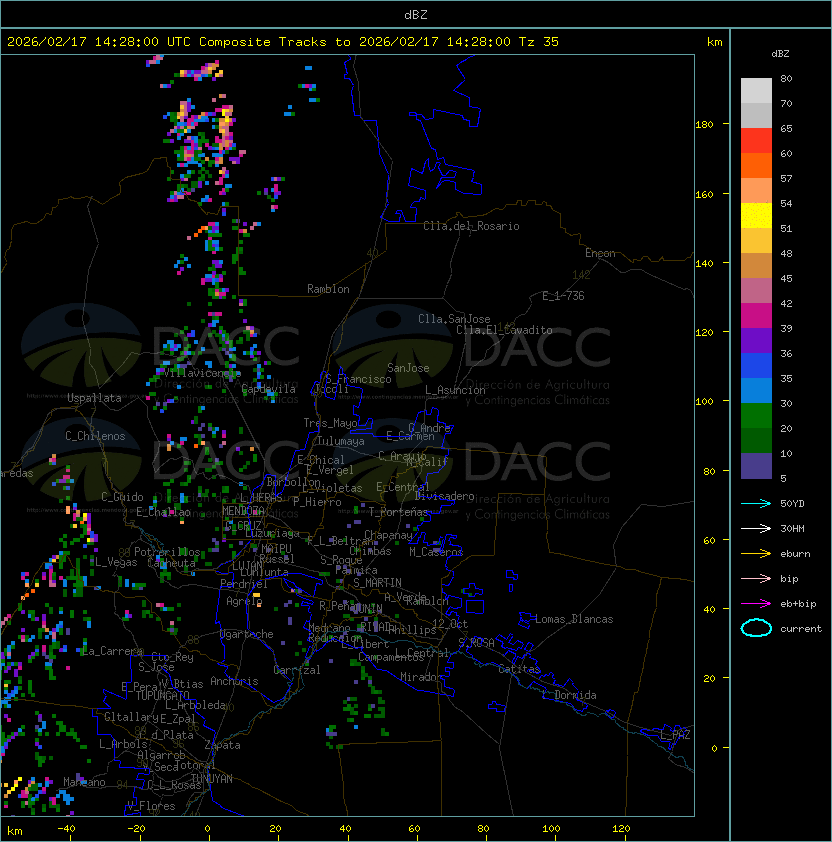832x842 pixels.
Task: Click the '180' tick on vertical axis
Action: click(704, 125)
